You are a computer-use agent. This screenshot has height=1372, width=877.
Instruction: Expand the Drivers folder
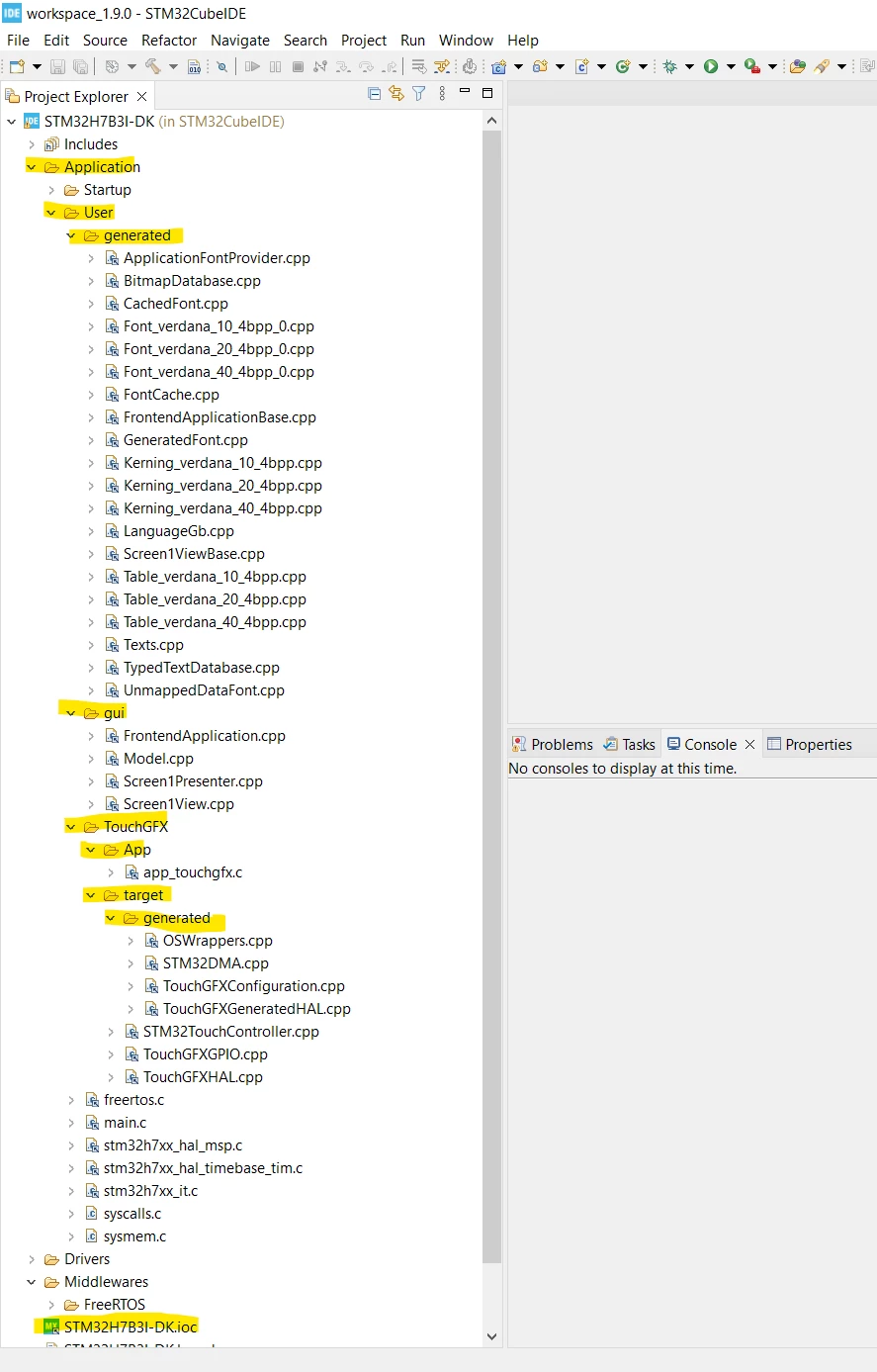32,1259
